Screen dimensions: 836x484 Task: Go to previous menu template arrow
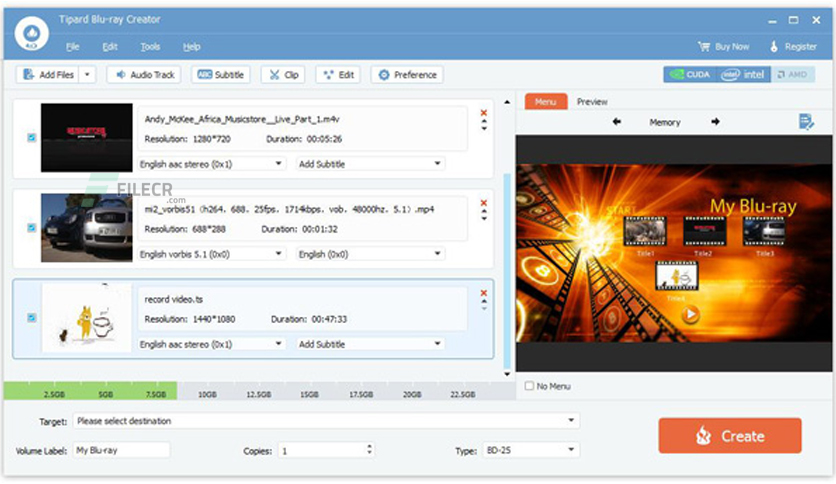[617, 122]
